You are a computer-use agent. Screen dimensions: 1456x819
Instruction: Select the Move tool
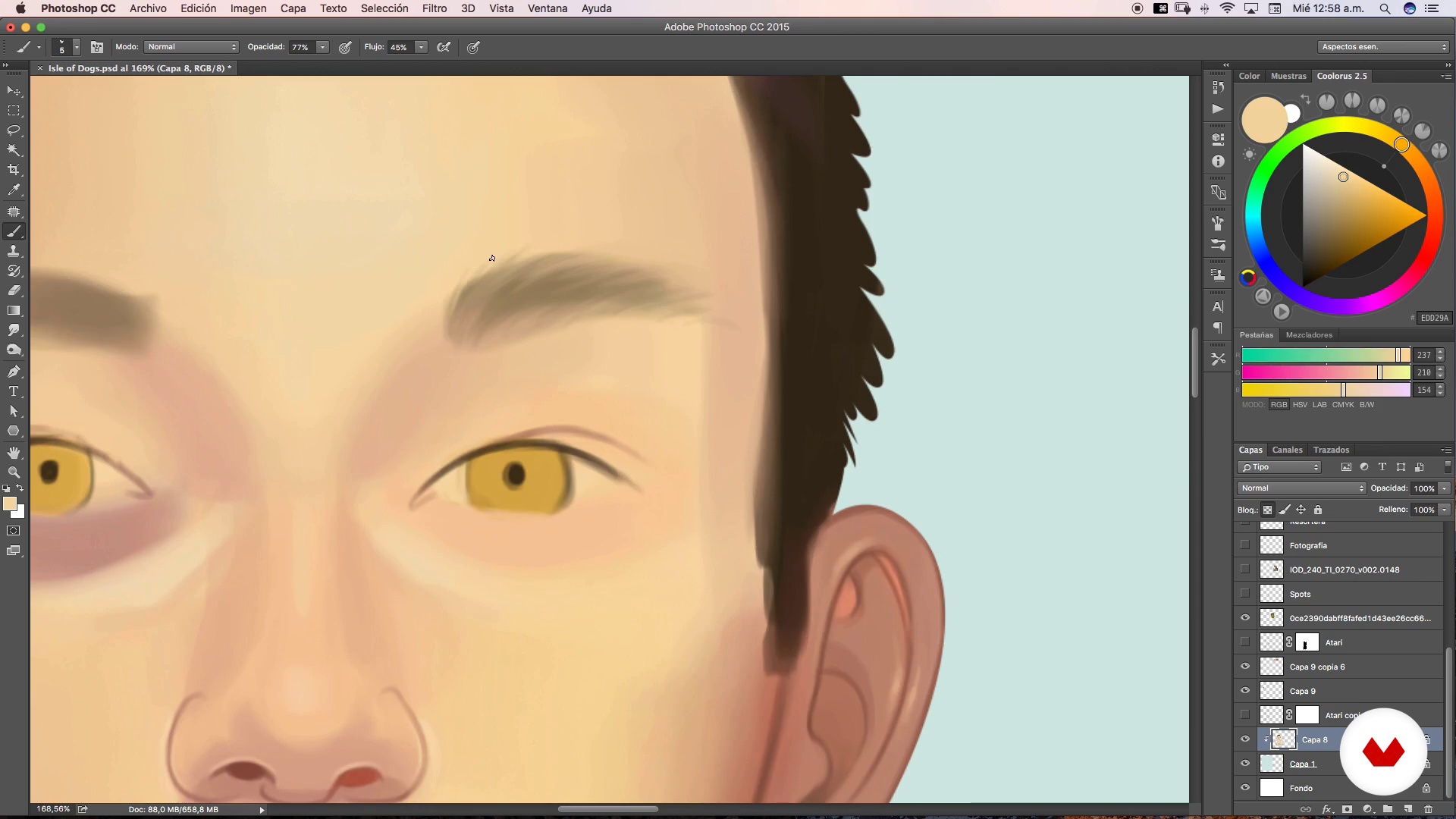coord(14,91)
